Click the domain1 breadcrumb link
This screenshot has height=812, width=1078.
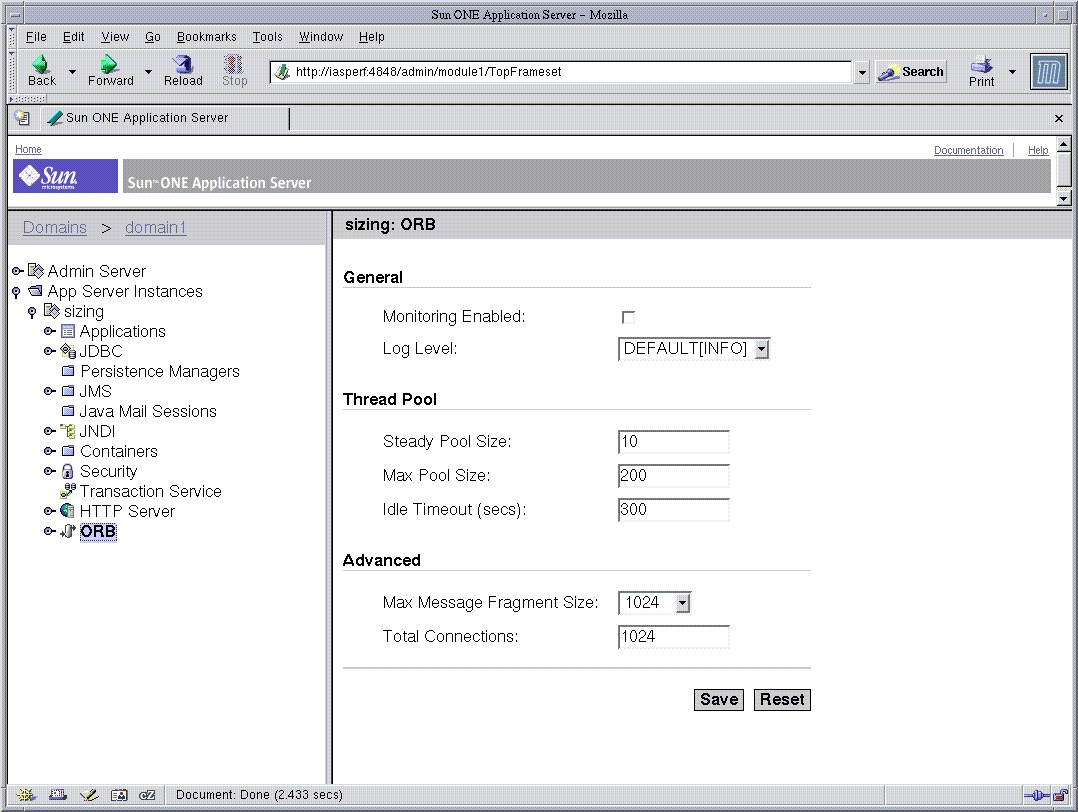pyautogui.click(x=155, y=228)
